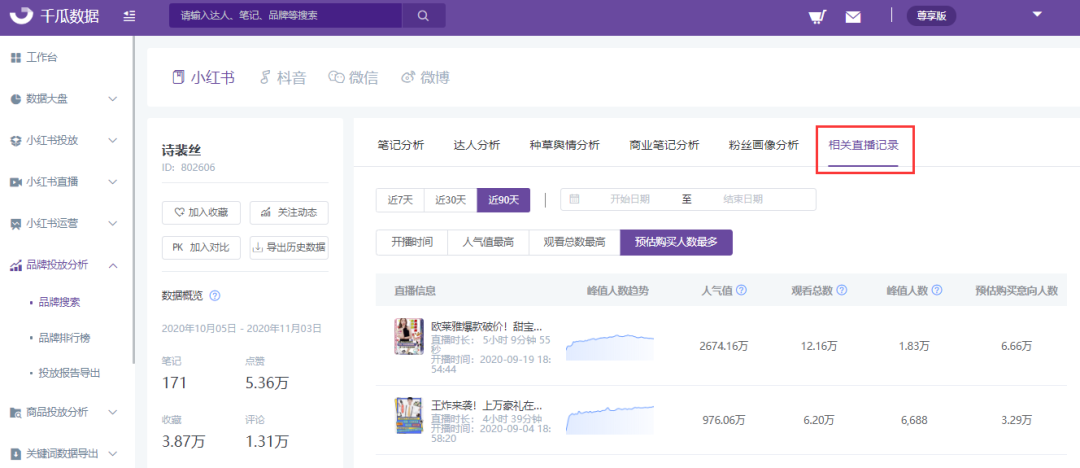The height and width of the screenshot is (468, 1080).
Task: Expand the 小红书直播 chevron
Action: pos(114,182)
